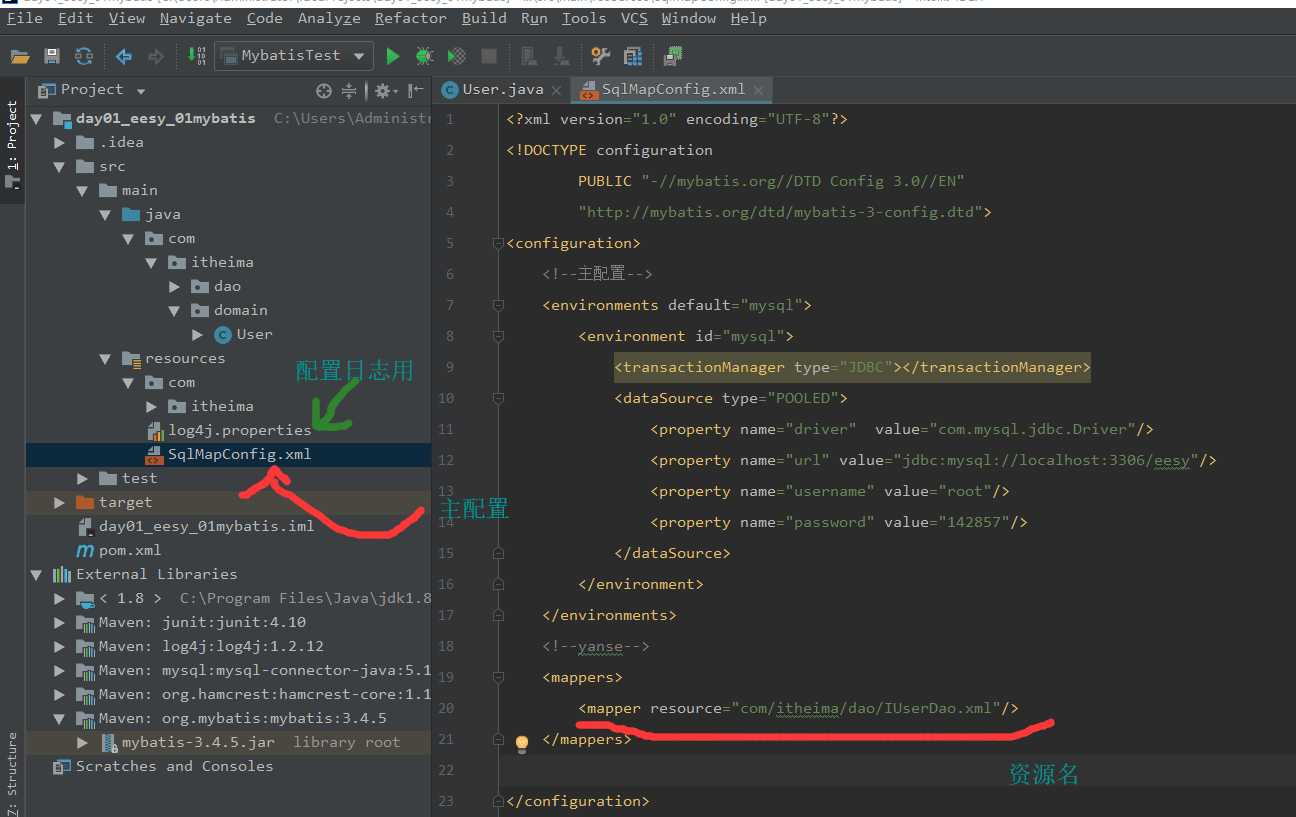The image size is (1296, 817).
Task: Collapse the resources folder
Action: 106,358
